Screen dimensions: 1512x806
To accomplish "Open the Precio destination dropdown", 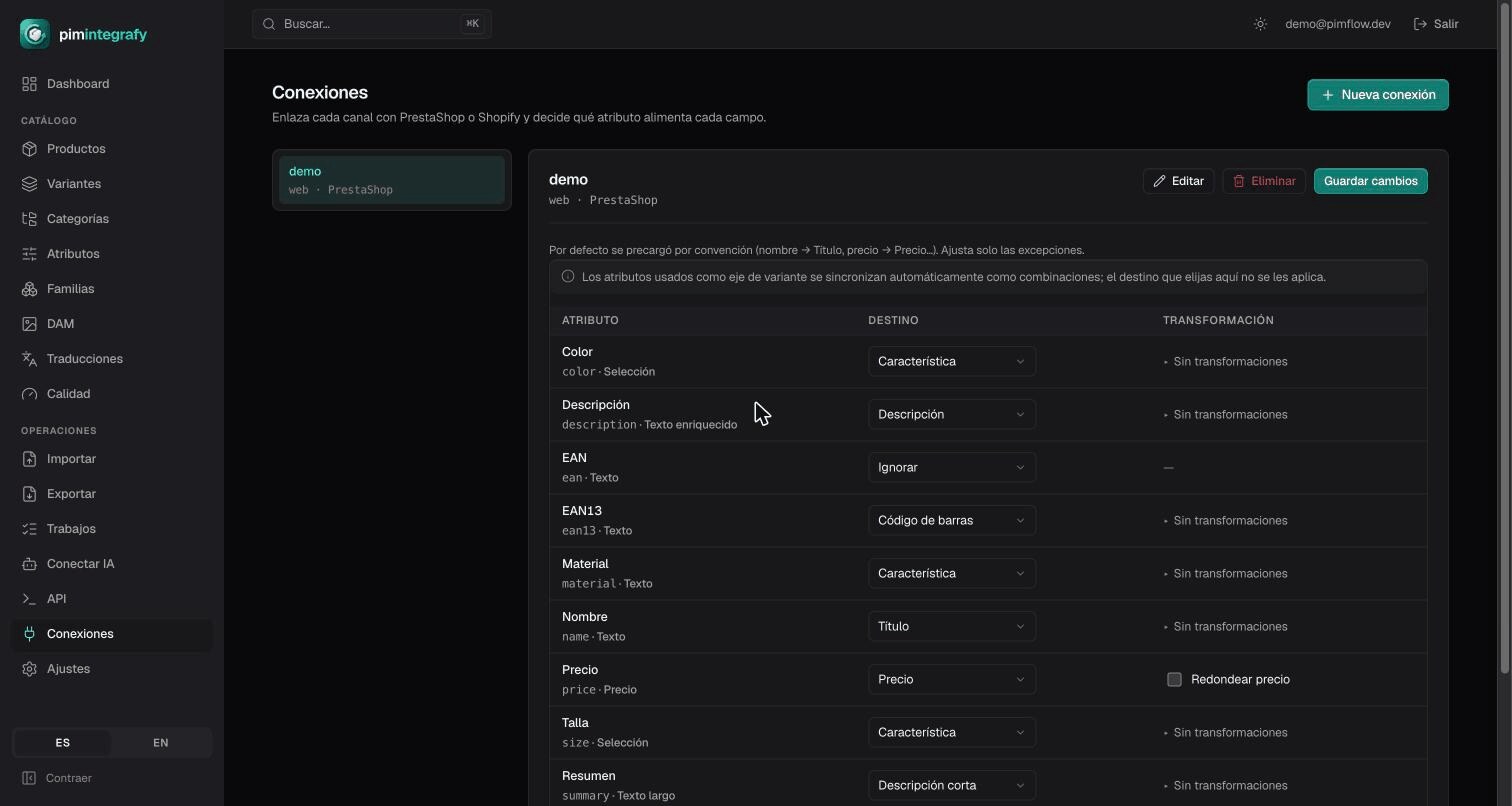I will click(x=952, y=680).
